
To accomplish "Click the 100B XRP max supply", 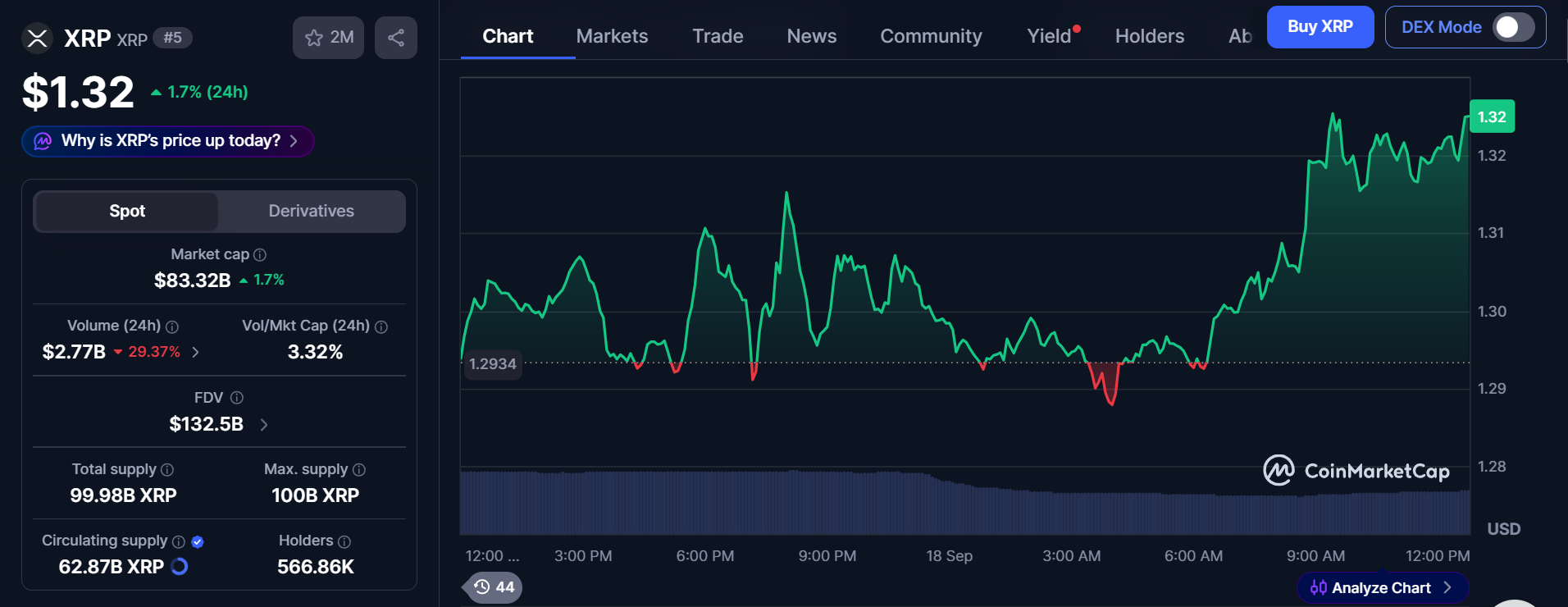I will click(x=315, y=495).
